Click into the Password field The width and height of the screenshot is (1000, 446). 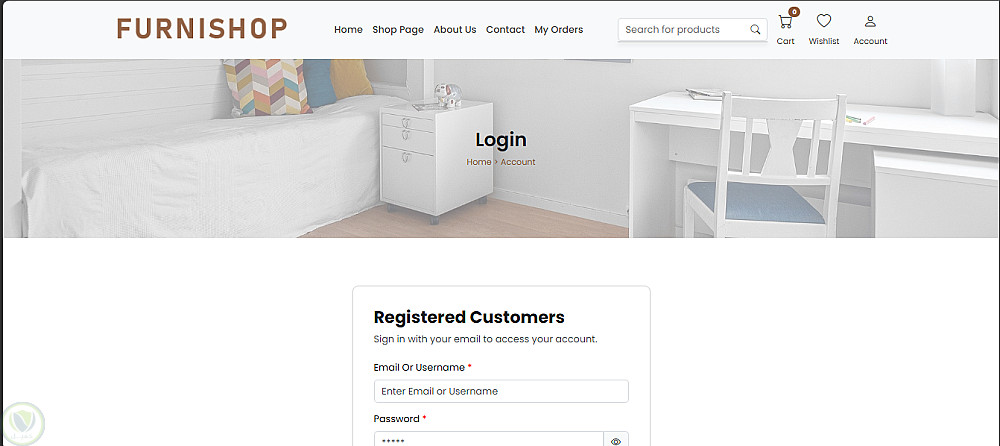click(489, 439)
